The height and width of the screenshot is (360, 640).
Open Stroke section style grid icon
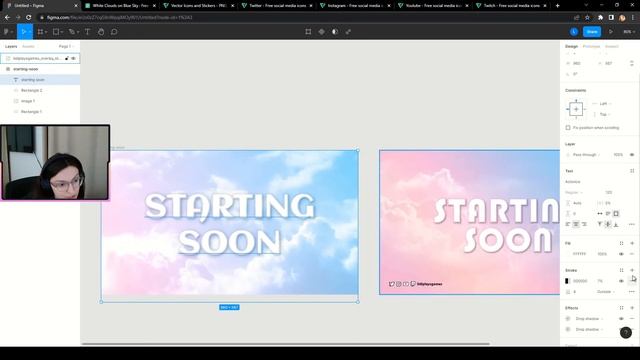click(x=621, y=270)
